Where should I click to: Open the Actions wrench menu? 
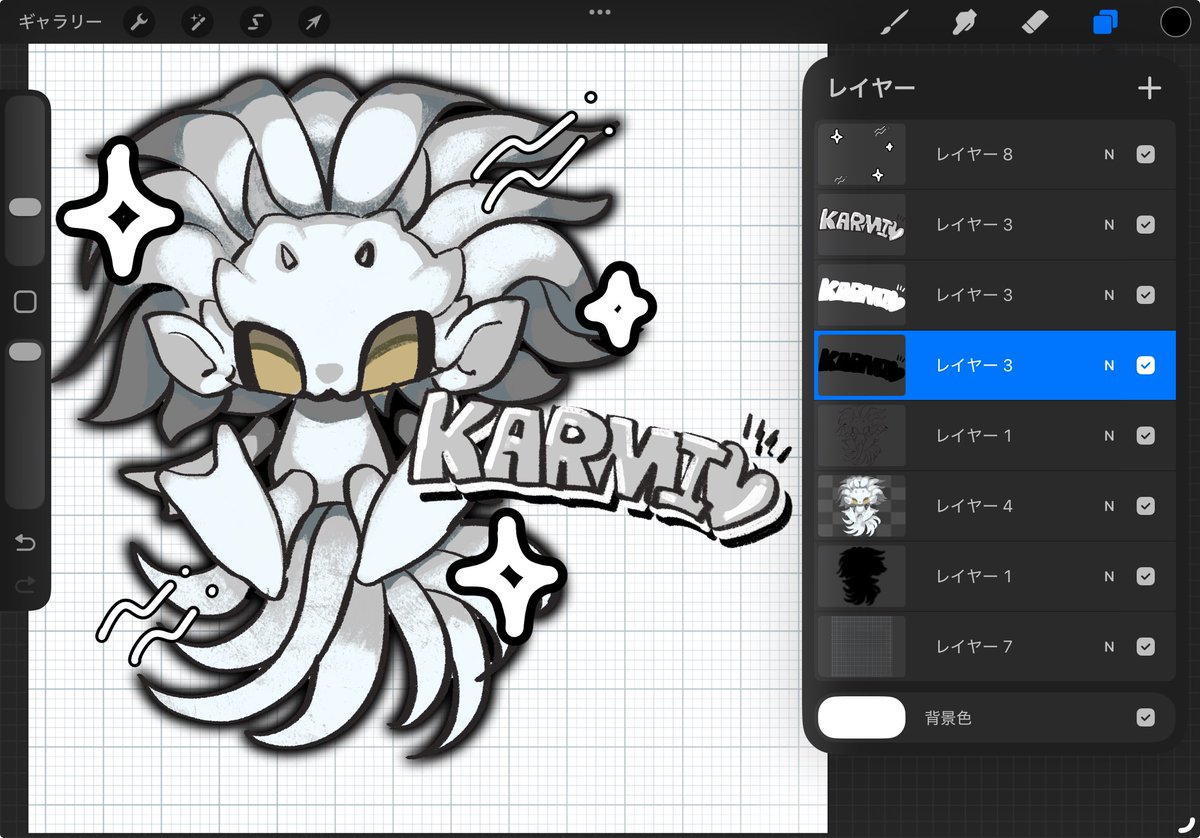[138, 21]
